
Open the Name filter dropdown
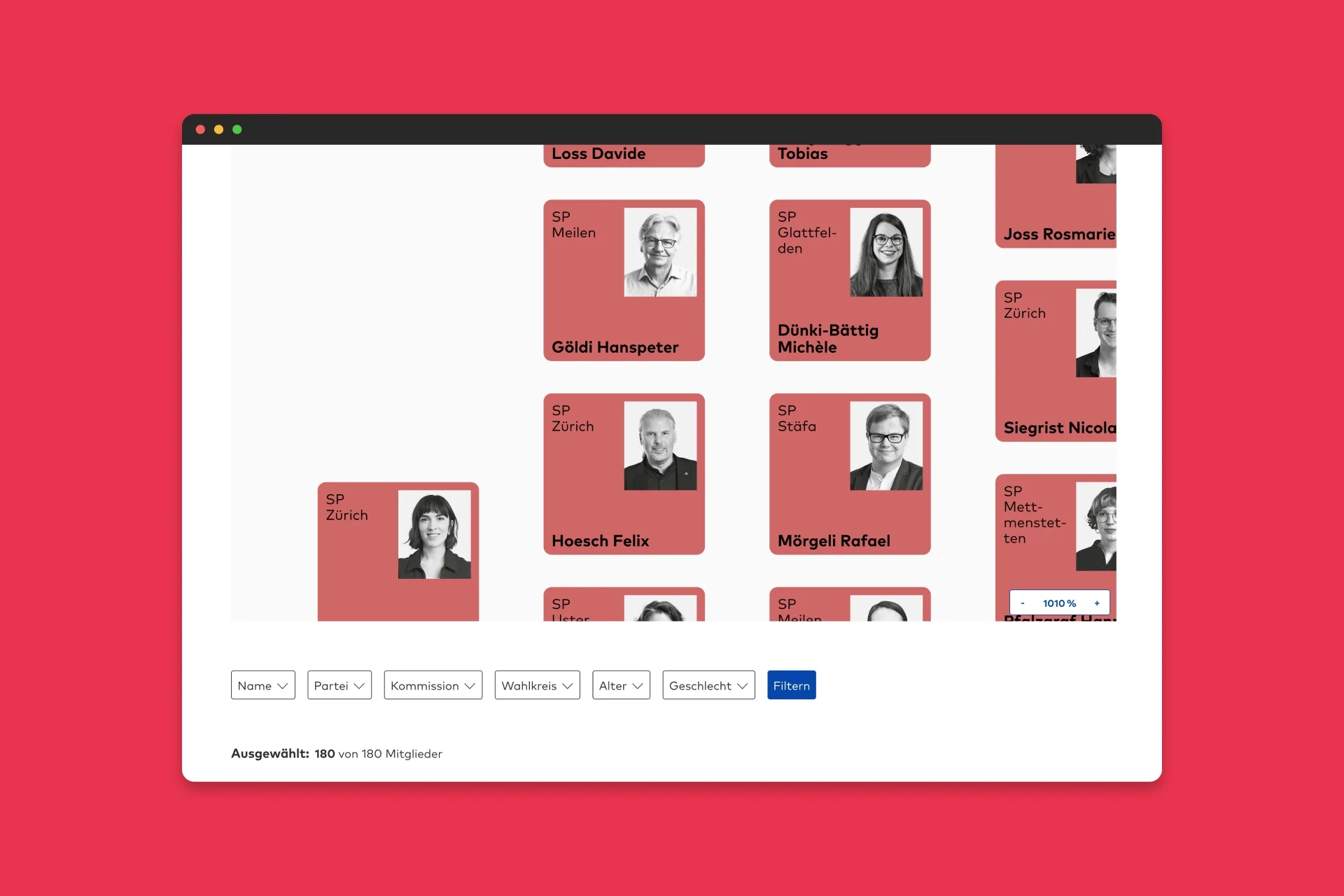point(262,685)
